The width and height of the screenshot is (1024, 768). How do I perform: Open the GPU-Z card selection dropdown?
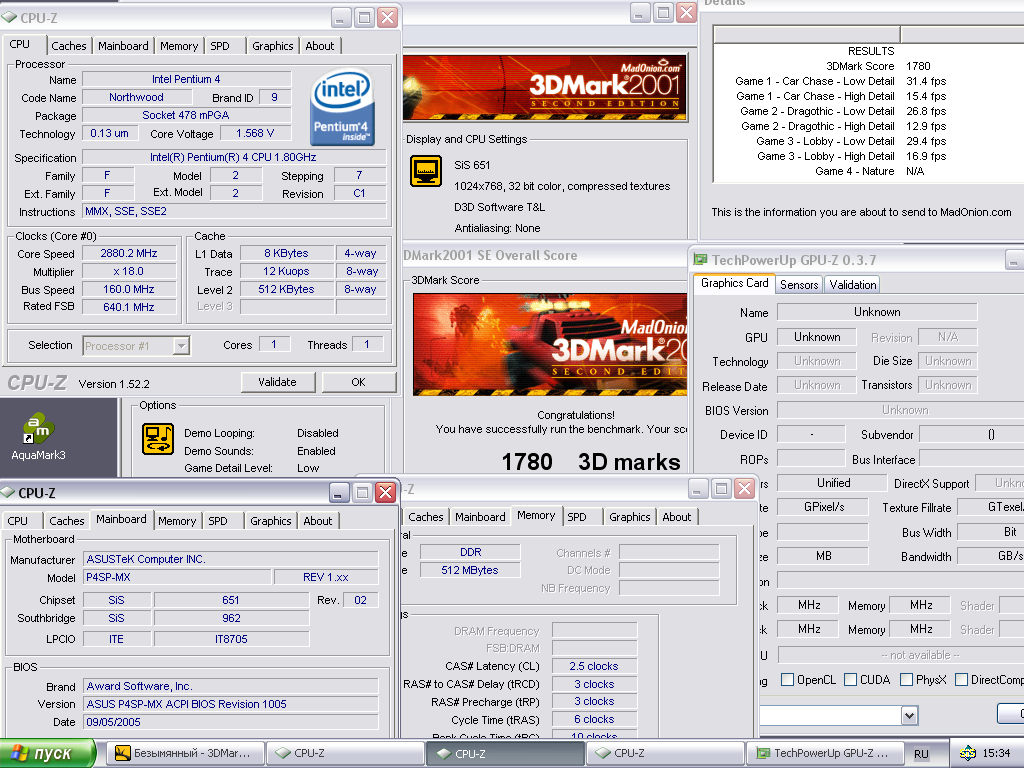(910, 716)
